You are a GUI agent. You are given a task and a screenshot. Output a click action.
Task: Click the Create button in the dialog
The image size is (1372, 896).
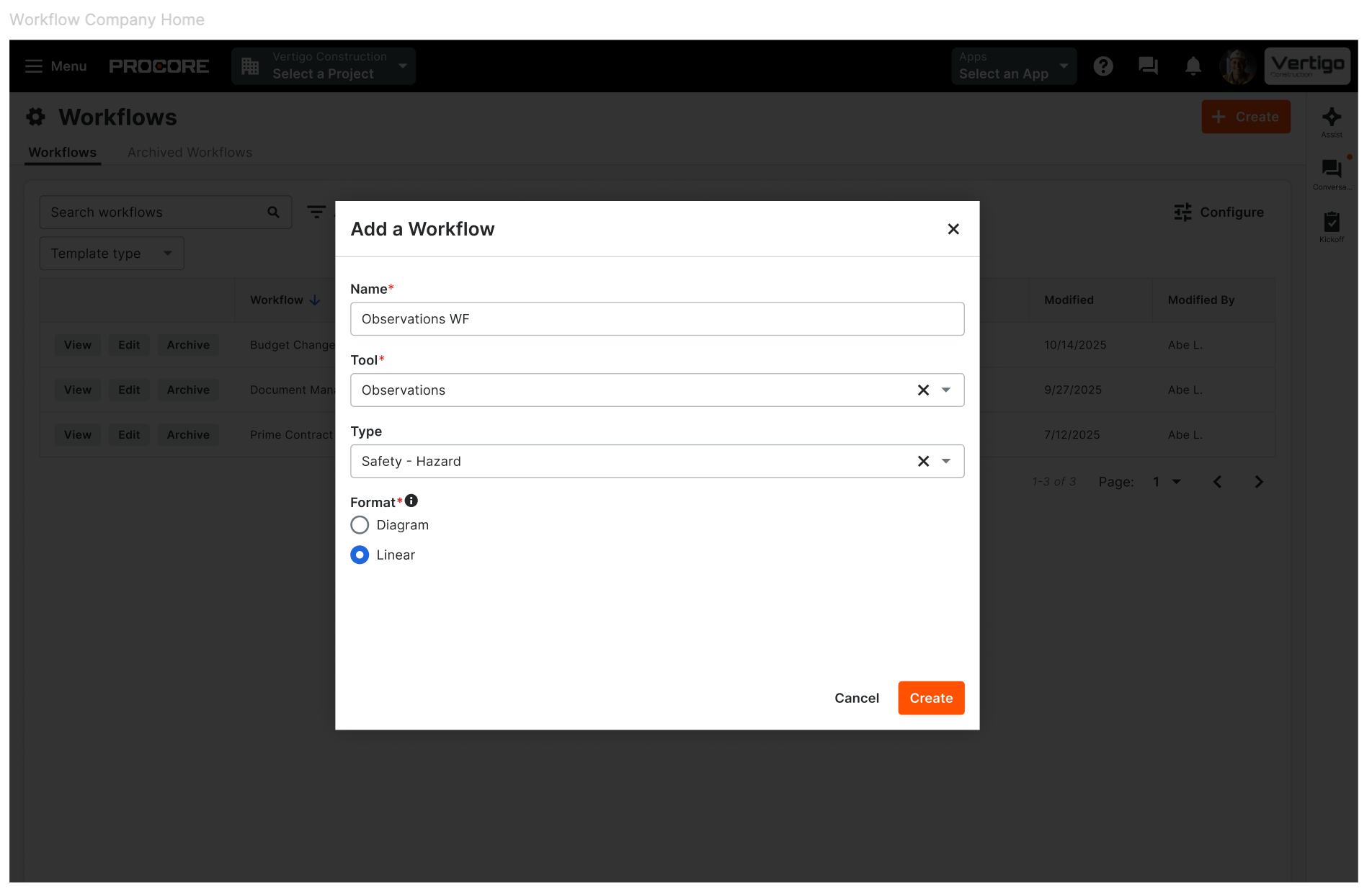click(x=931, y=698)
